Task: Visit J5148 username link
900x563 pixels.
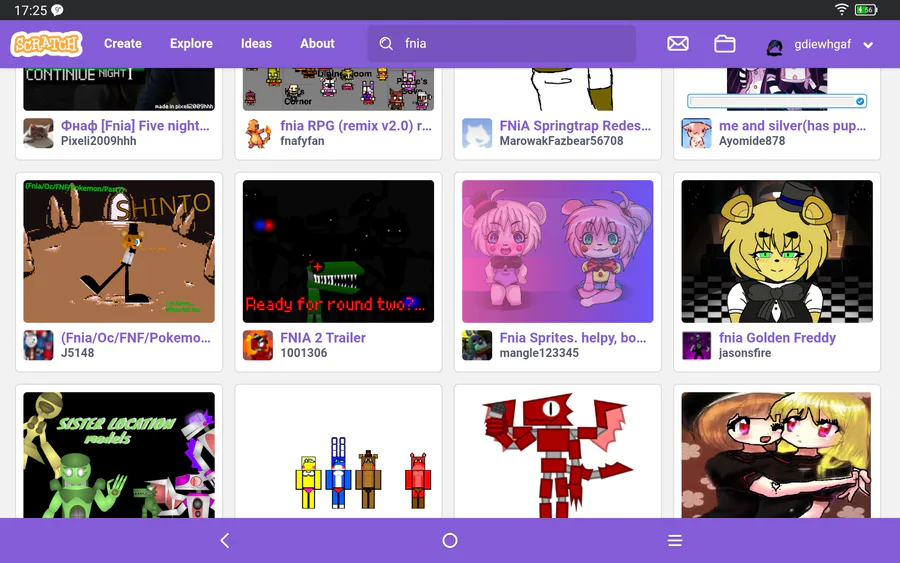Action: pyautogui.click(x=77, y=354)
